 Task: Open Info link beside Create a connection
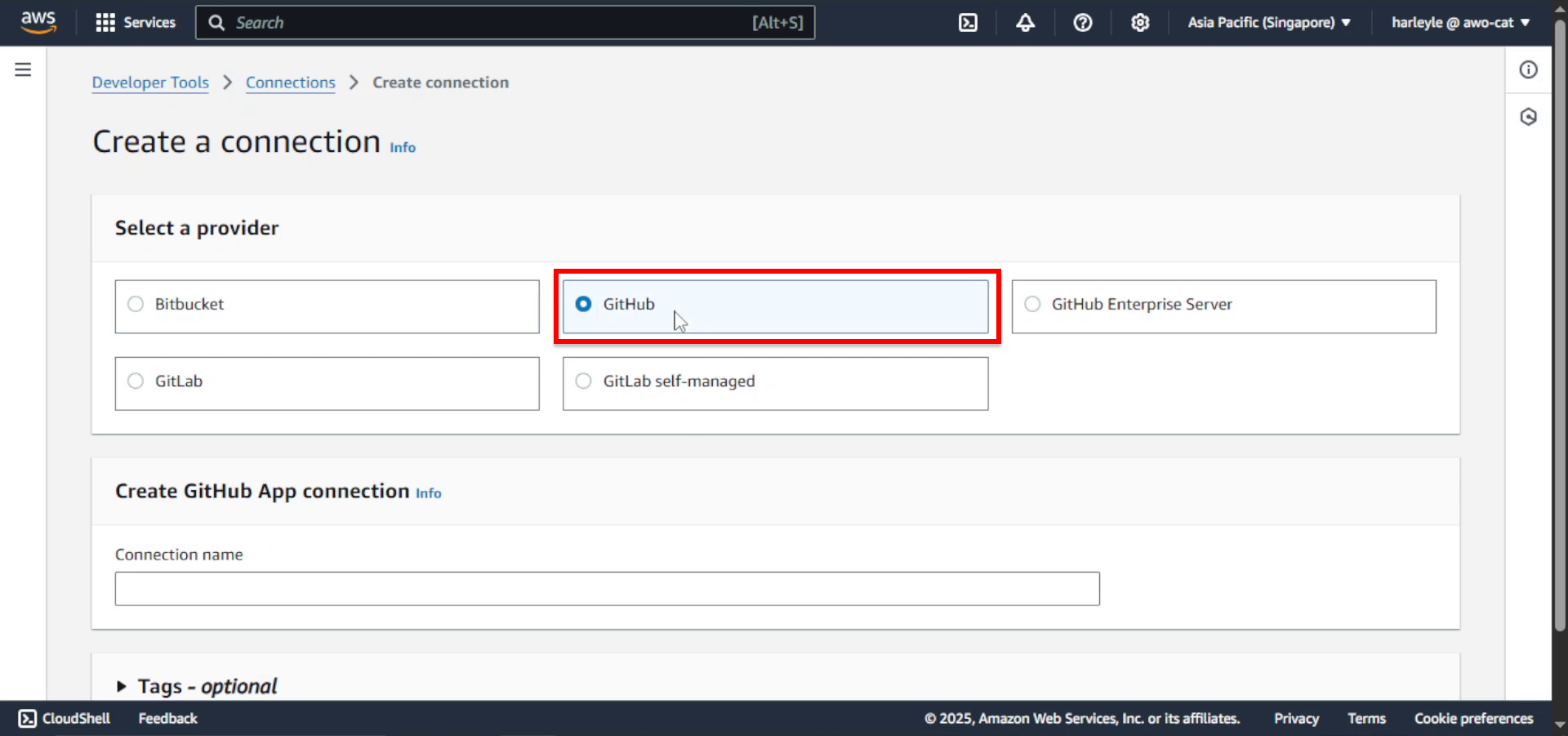pos(403,148)
